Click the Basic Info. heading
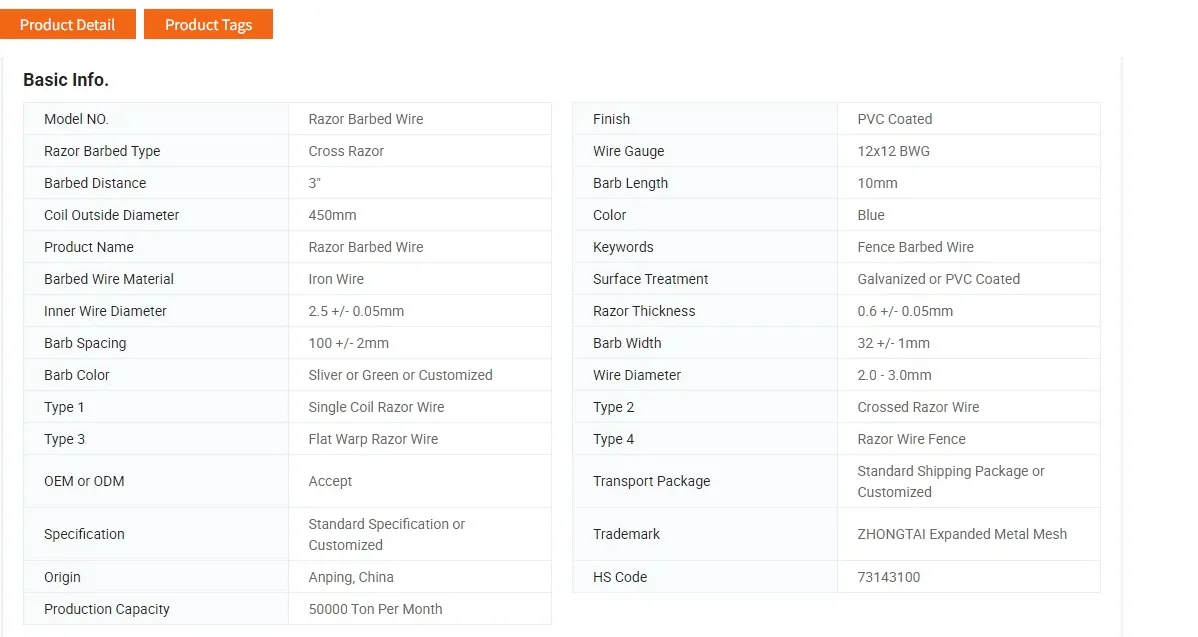Image resolution: width=1198 pixels, height=637 pixels. [66, 80]
